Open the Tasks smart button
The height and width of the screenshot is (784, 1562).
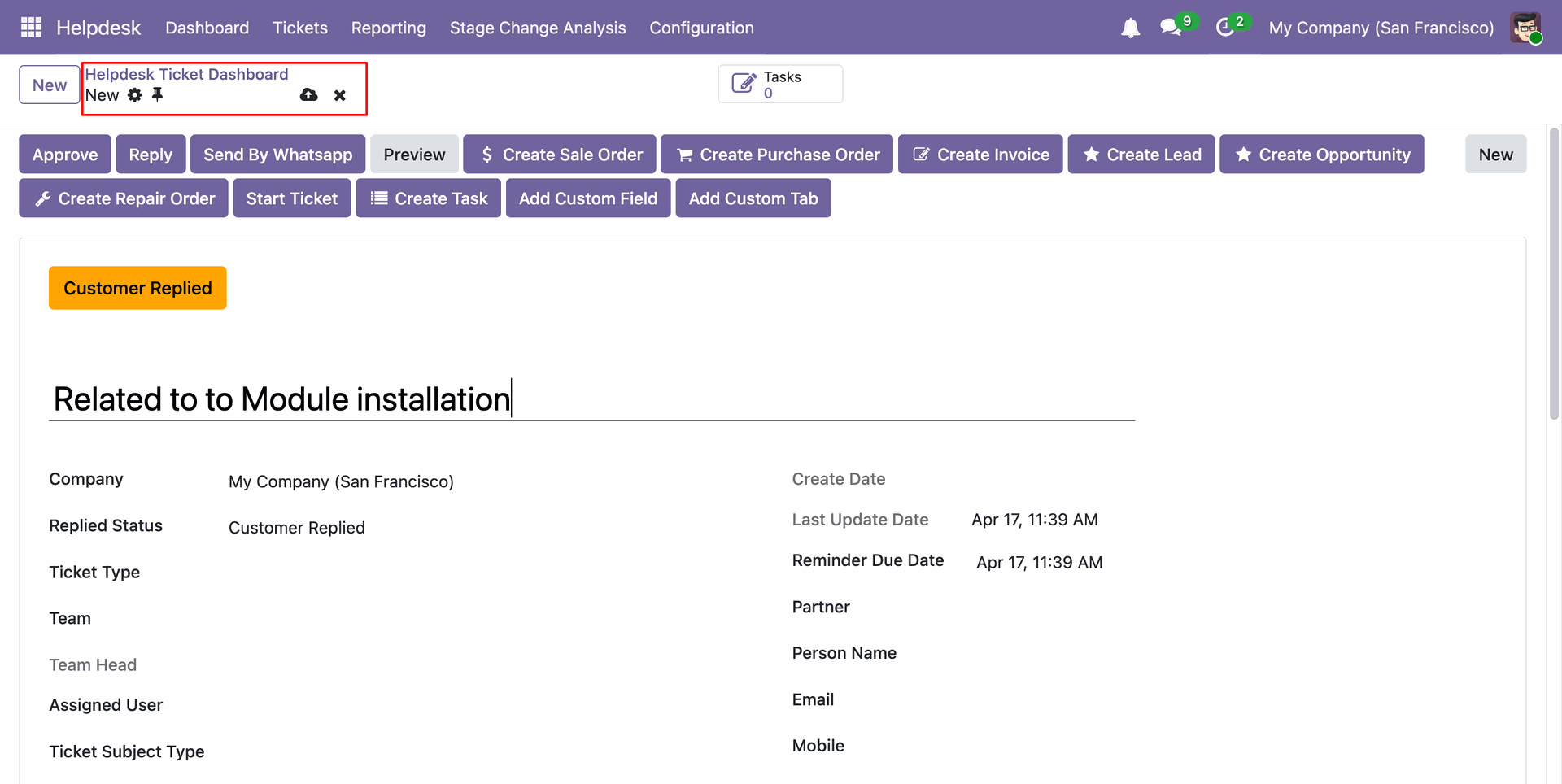780,84
